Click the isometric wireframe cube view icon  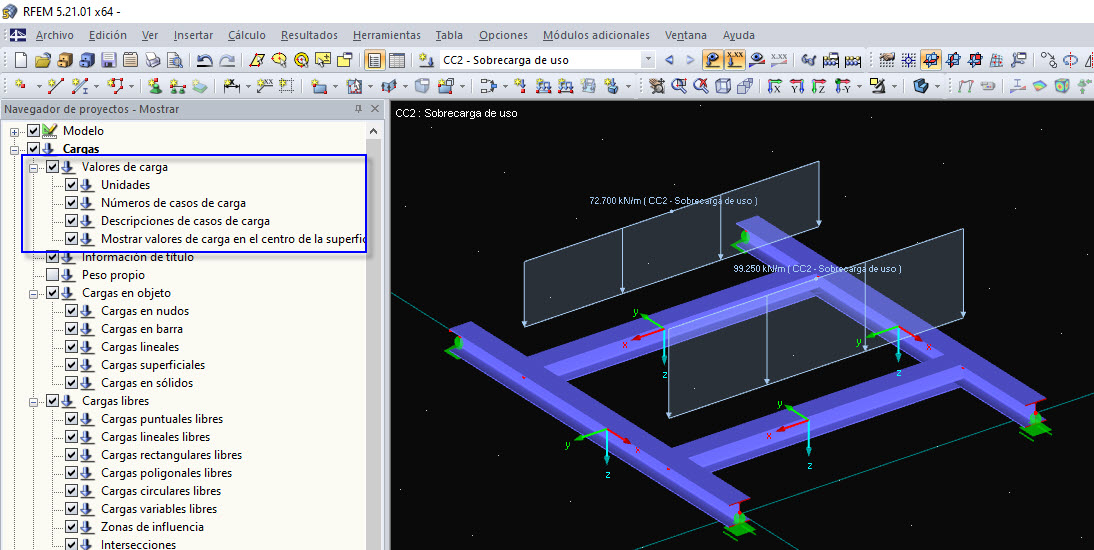click(723, 86)
